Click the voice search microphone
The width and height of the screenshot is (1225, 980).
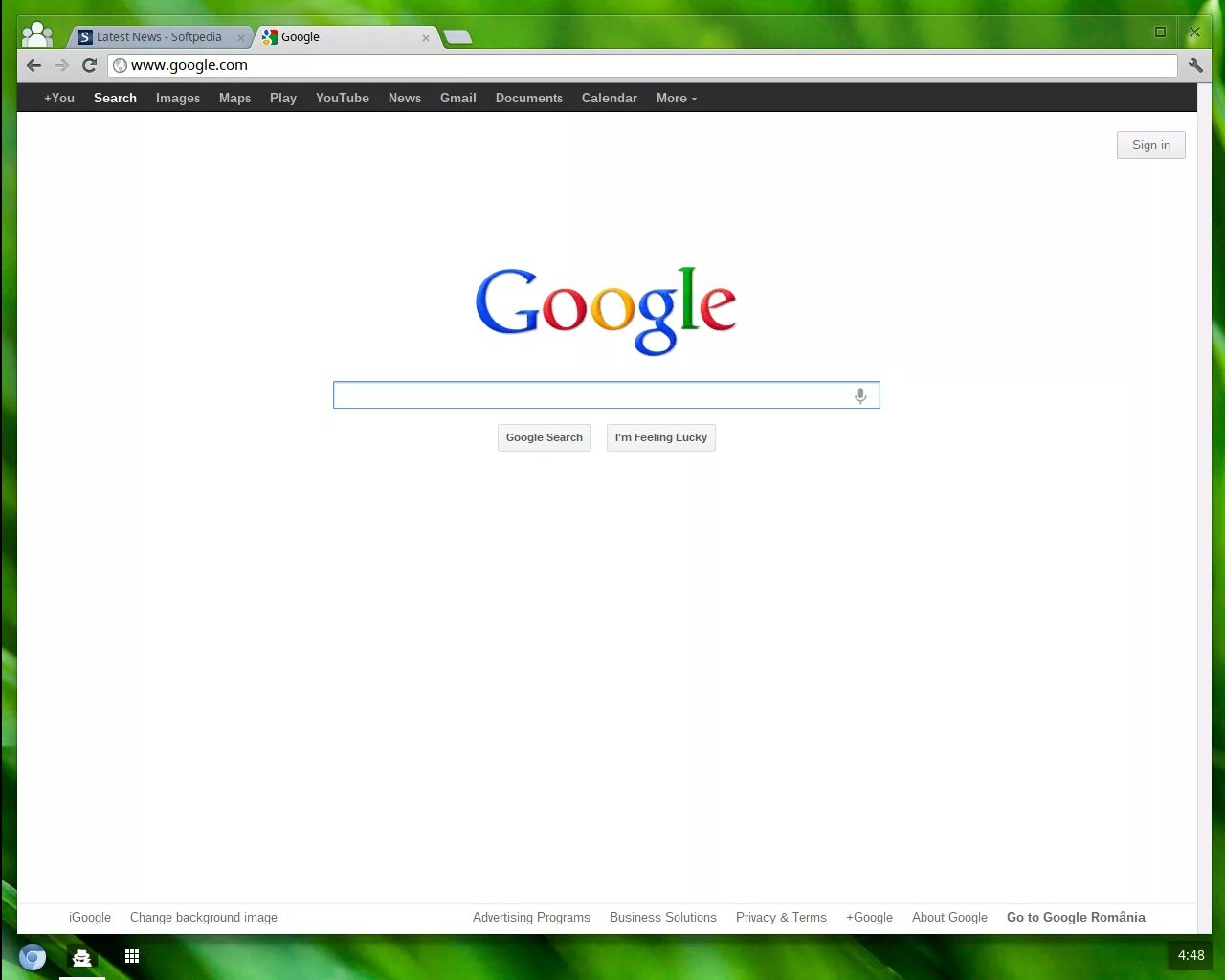pos(860,395)
